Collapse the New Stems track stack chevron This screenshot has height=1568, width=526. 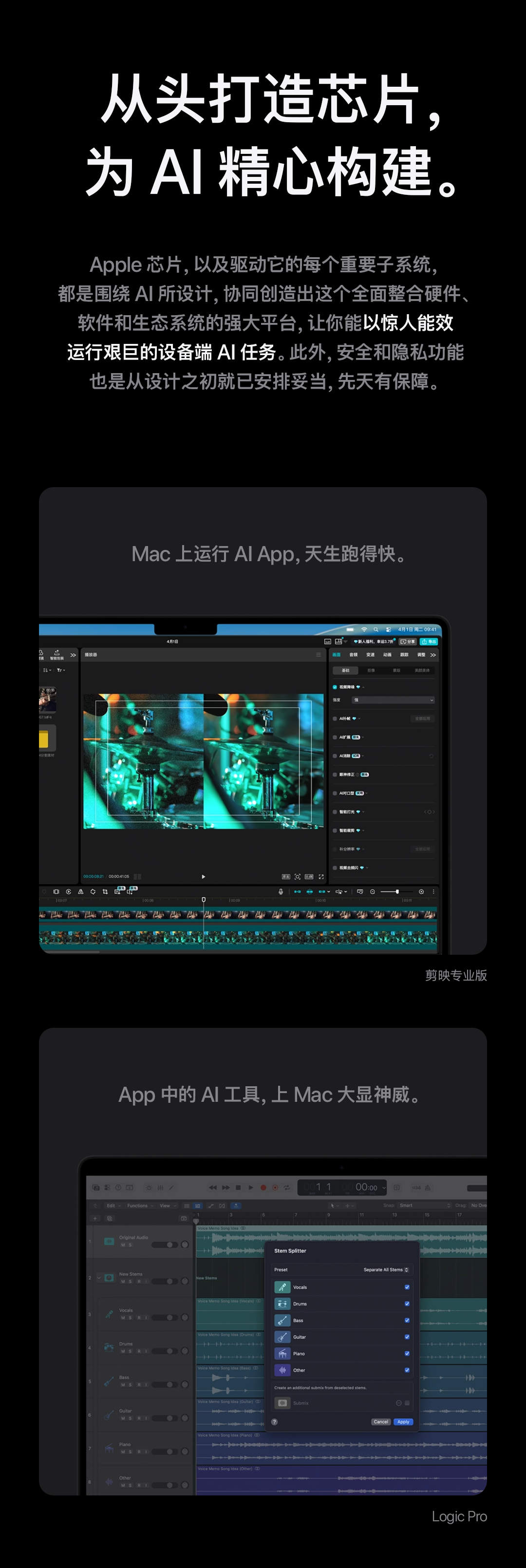click(x=98, y=1278)
